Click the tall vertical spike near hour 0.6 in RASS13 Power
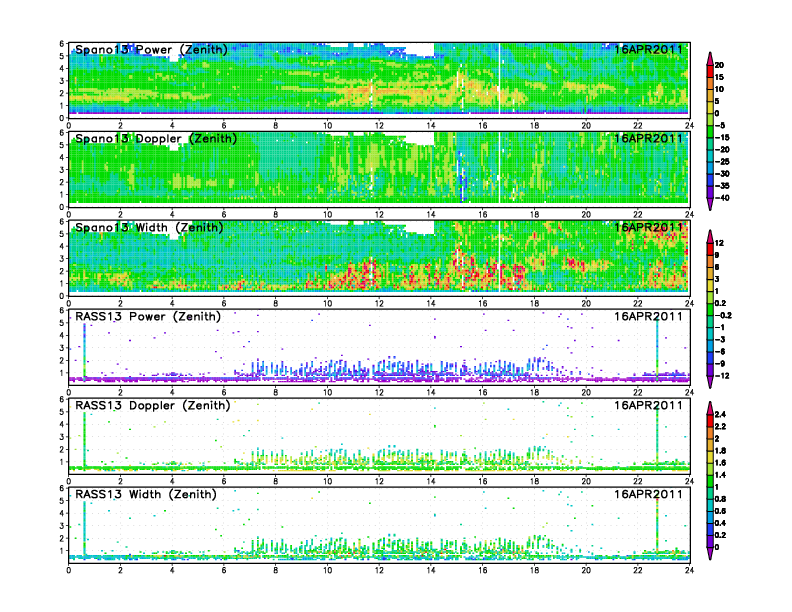 point(84,350)
